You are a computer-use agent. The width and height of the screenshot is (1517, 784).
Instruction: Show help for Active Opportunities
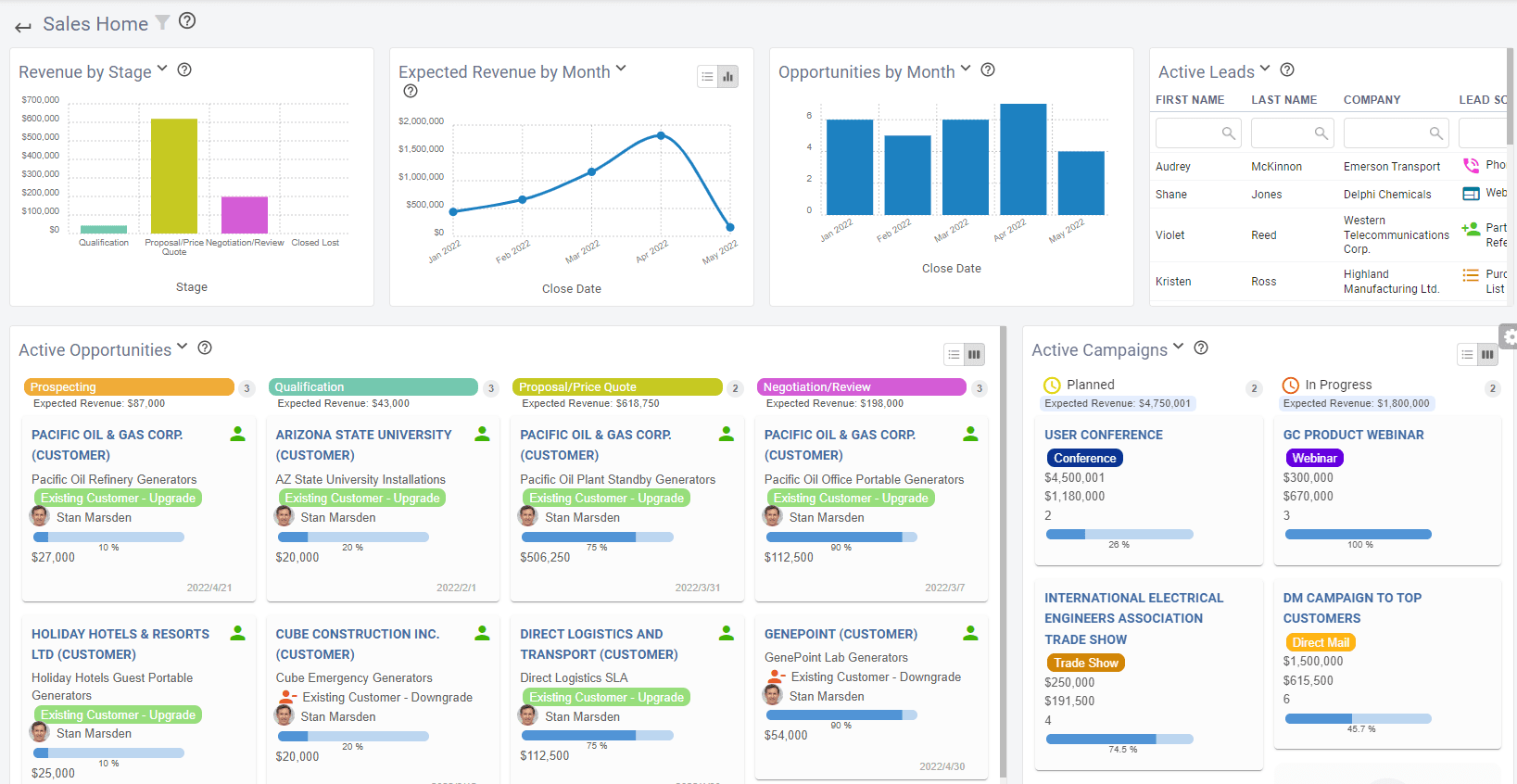[x=205, y=348]
